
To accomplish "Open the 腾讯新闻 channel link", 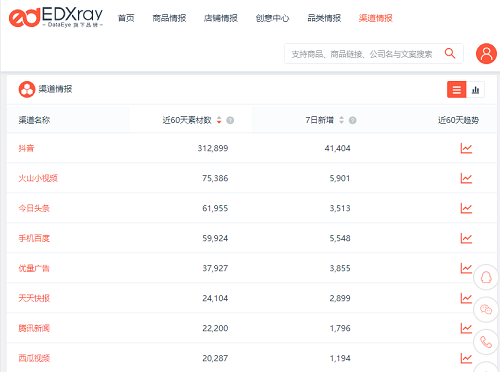I will click(x=34, y=328).
